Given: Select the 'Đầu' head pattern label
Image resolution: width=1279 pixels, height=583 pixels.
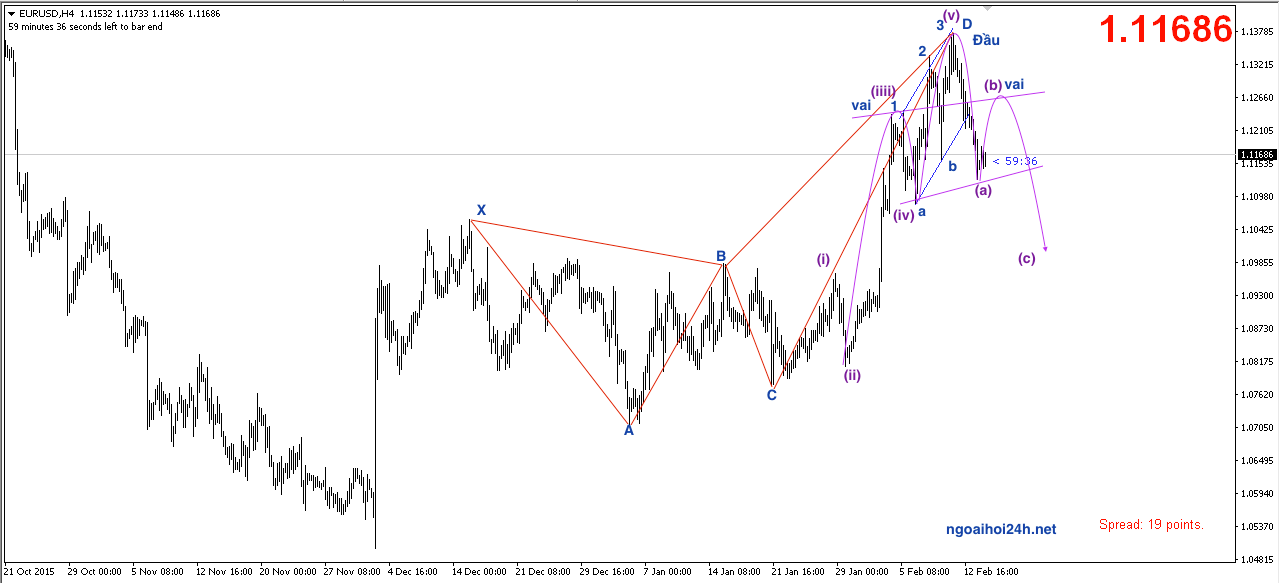Looking at the screenshot, I should click(x=986, y=40).
